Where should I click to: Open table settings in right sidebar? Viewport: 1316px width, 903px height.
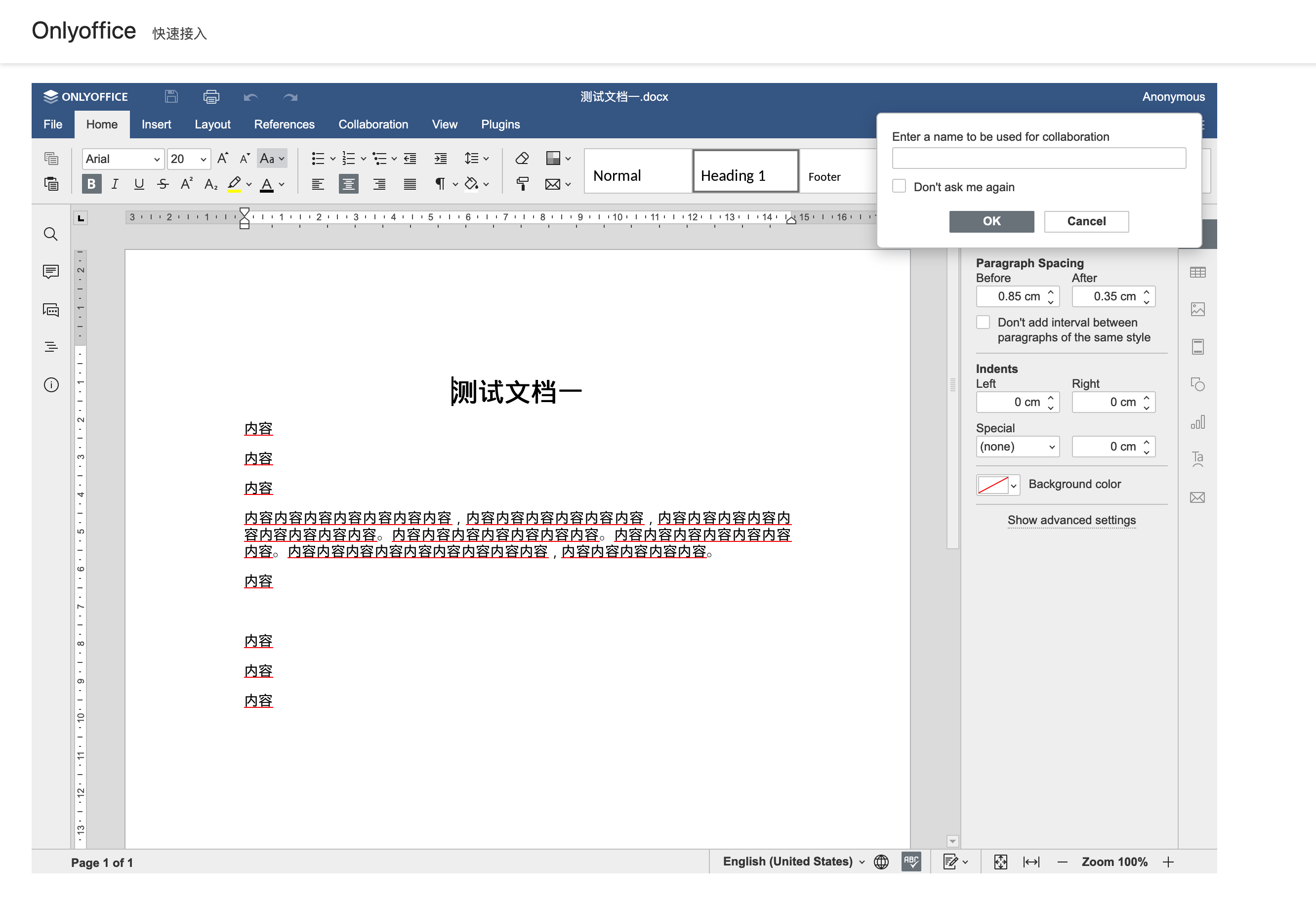tap(1197, 272)
